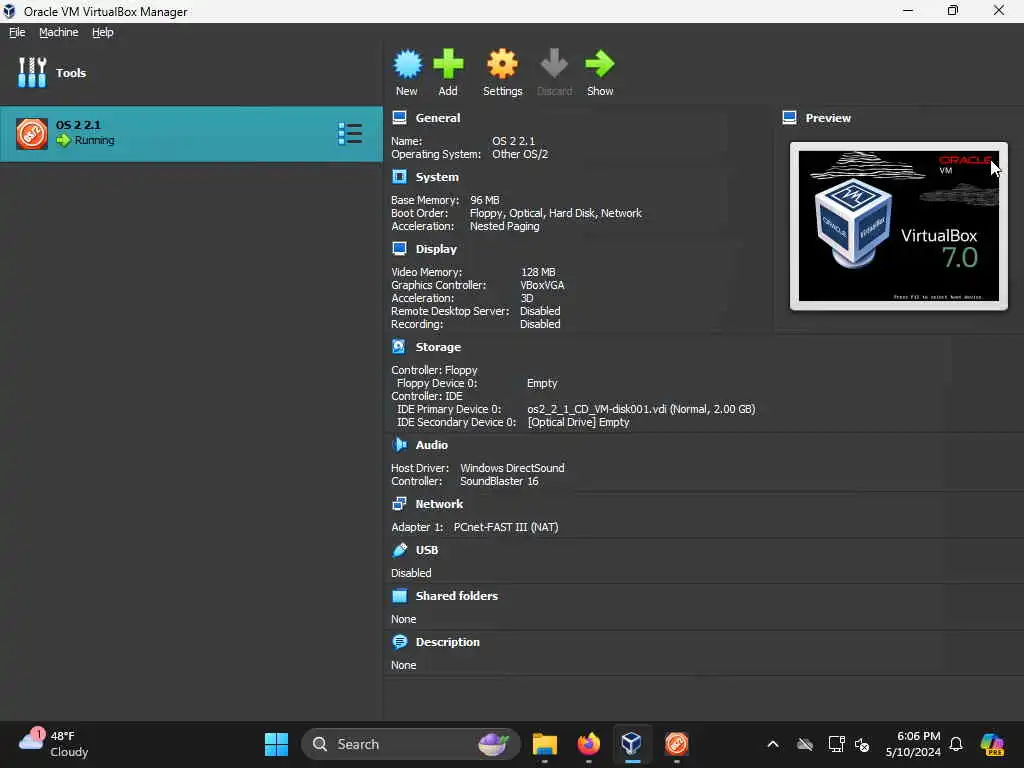The width and height of the screenshot is (1024, 768).
Task: Click the Show green arrow icon
Action: (x=600, y=64)
